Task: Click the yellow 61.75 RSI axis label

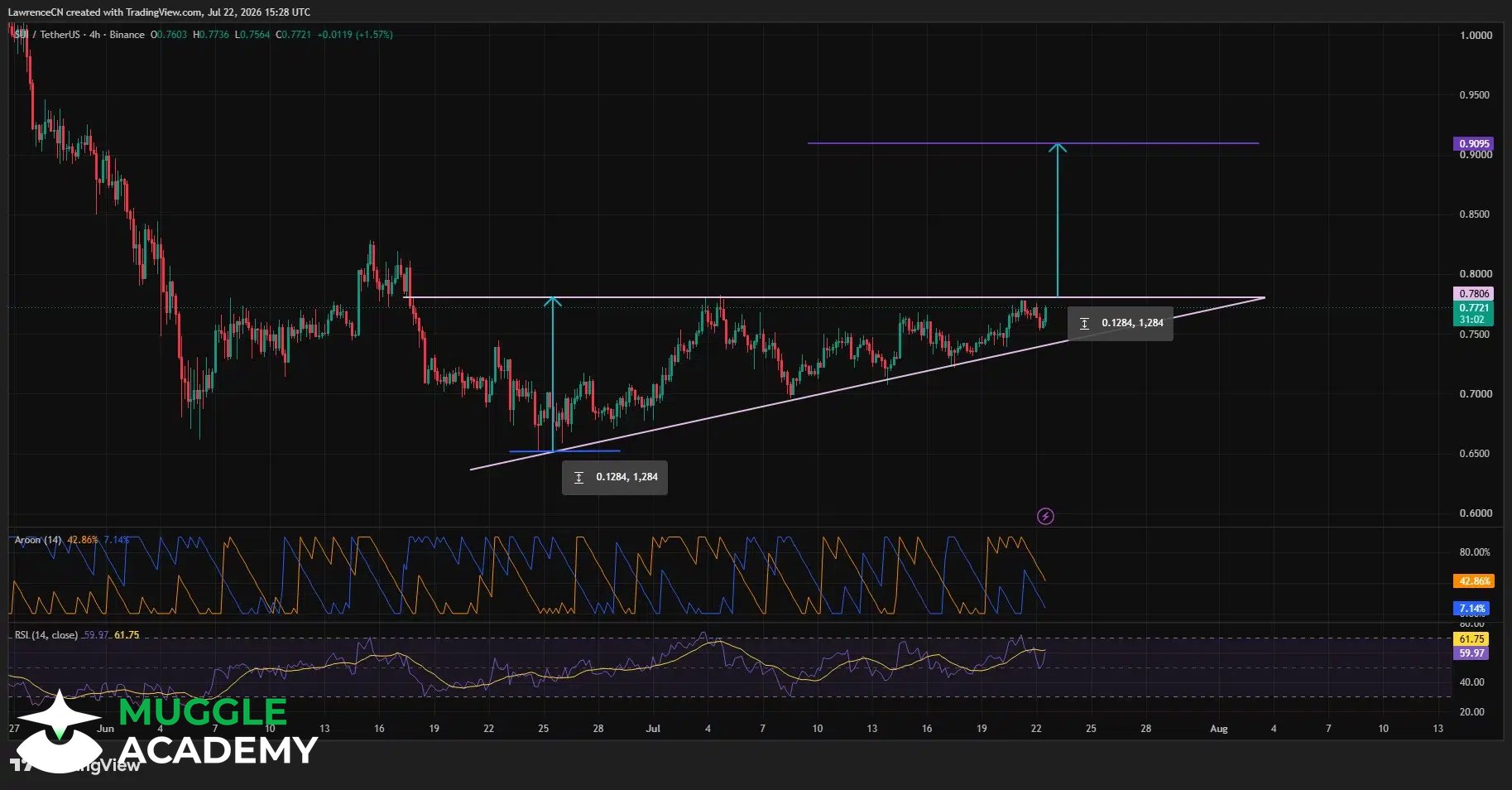Action: (1471, 639)
